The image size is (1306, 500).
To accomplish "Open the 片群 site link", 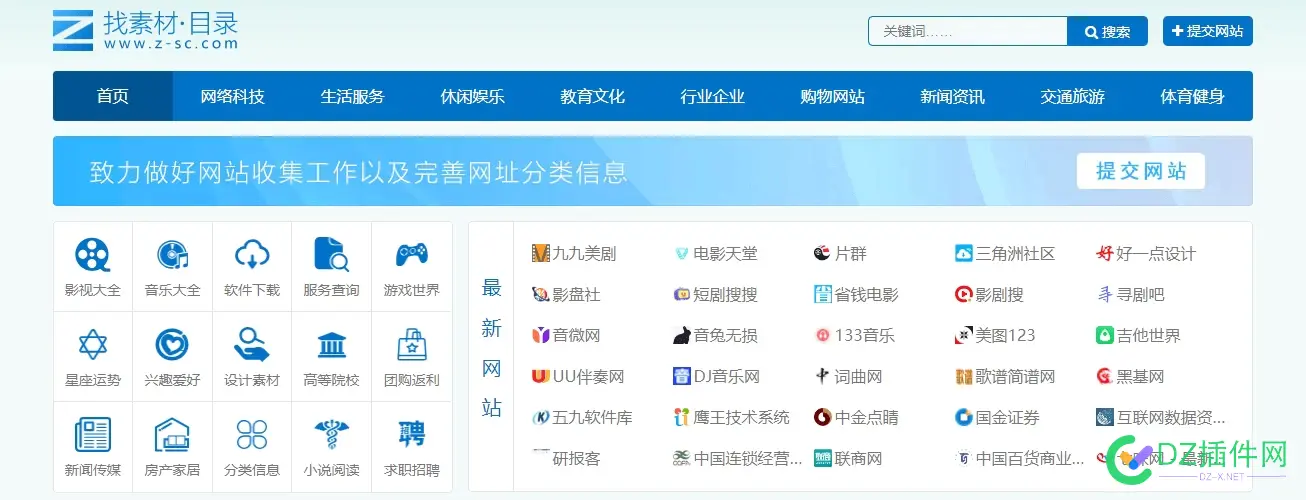I will 850,254.
